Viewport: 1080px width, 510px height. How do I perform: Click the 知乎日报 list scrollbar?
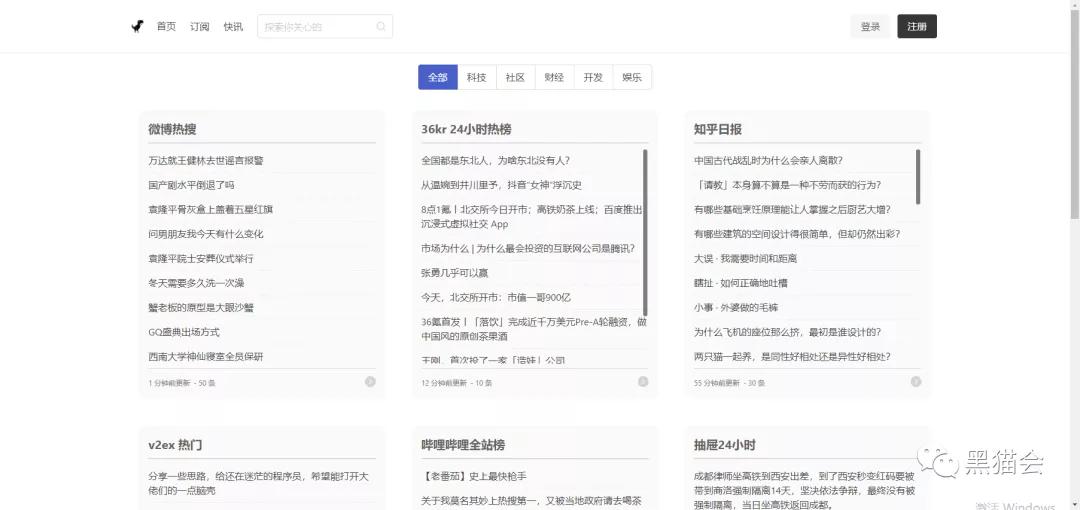click(918, 177)
